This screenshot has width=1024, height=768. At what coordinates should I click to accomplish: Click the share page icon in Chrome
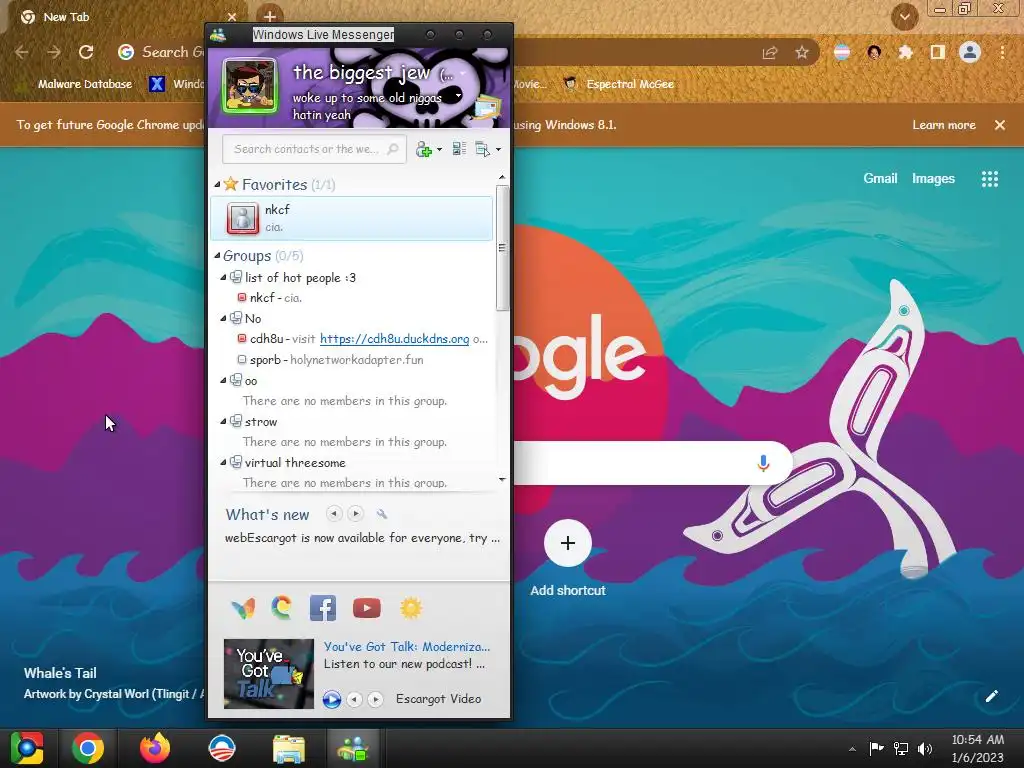770,52
